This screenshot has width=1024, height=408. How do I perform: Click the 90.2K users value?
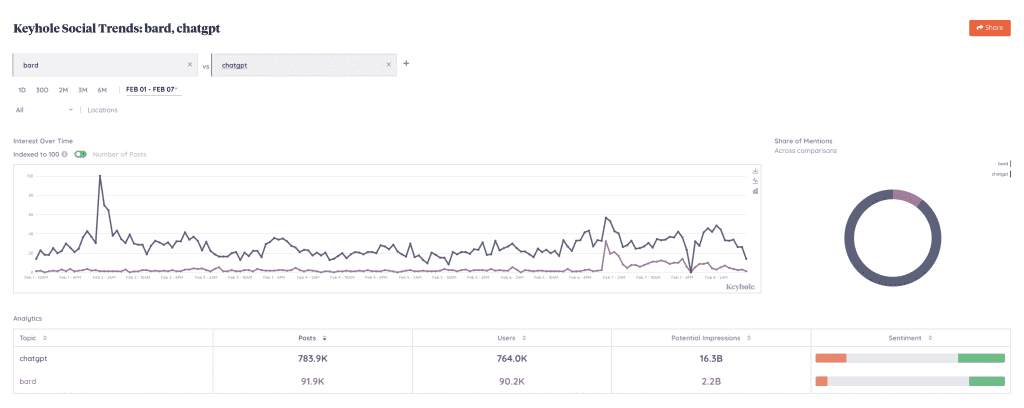[x=511, y=381]
